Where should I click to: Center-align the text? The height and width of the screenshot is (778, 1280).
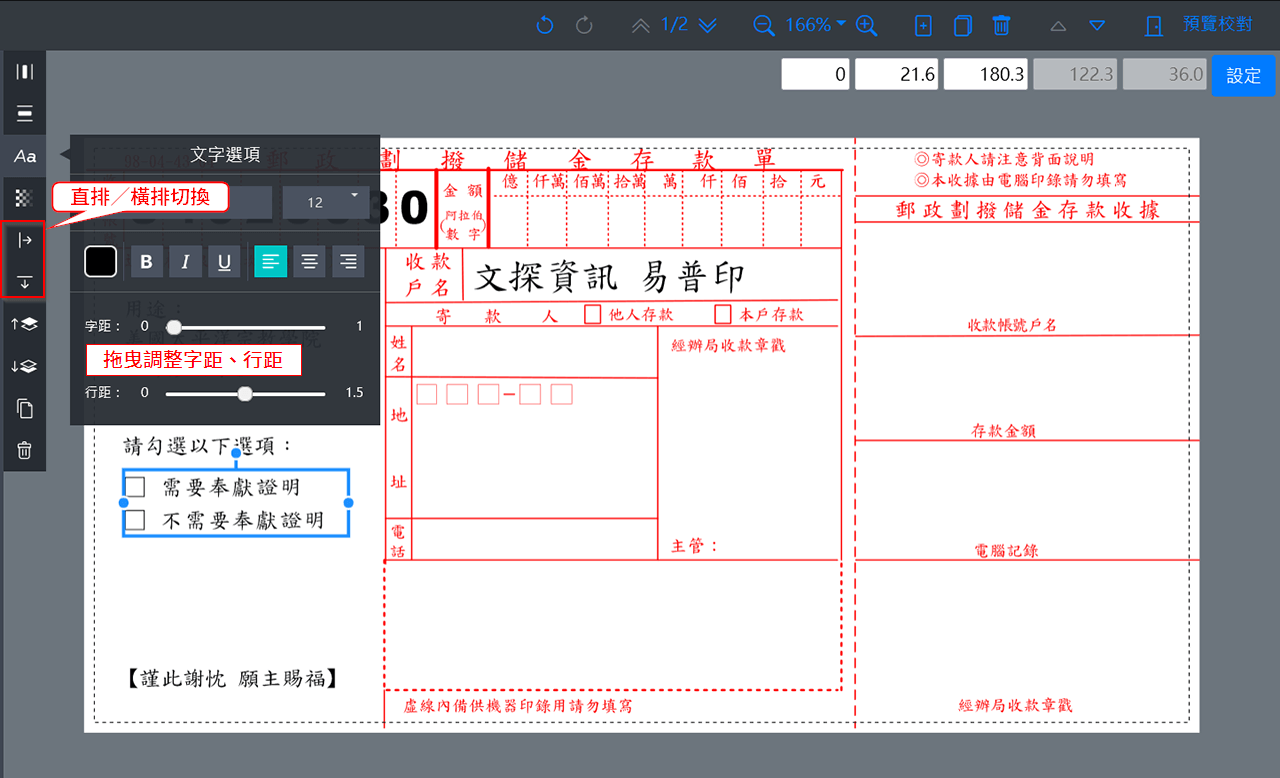pos(310,262)
